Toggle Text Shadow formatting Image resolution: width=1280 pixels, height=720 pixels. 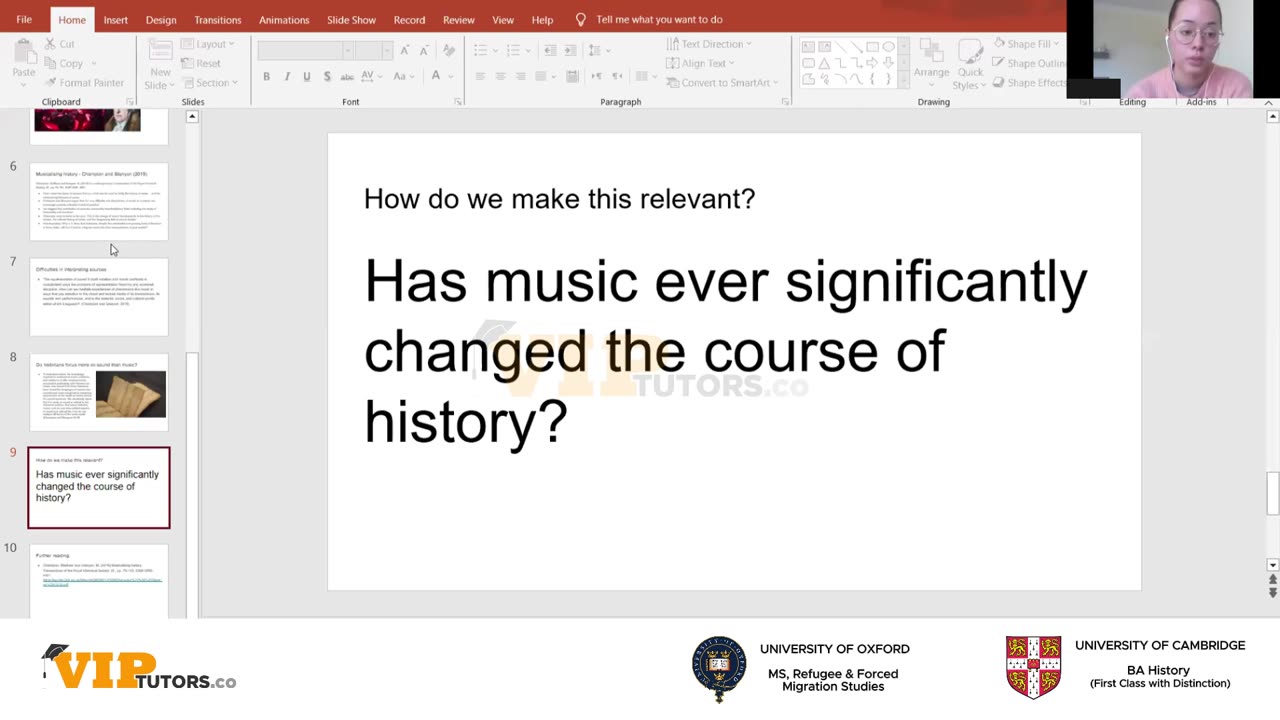327,76
